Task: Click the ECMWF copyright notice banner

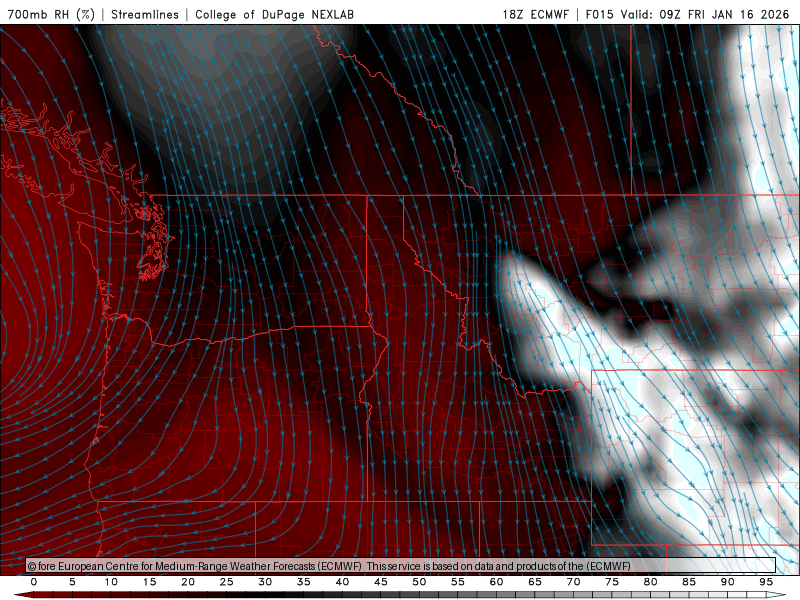Action: [x=401, y=566]
